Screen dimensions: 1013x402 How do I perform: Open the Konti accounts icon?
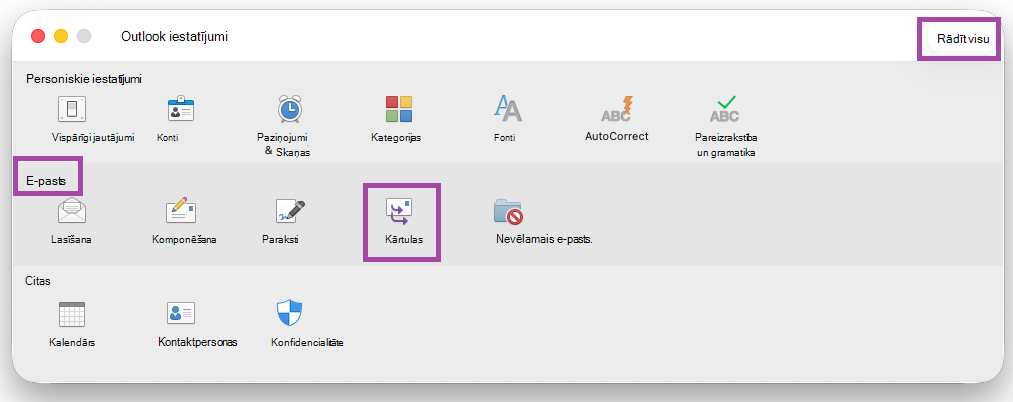coord(181,109)
